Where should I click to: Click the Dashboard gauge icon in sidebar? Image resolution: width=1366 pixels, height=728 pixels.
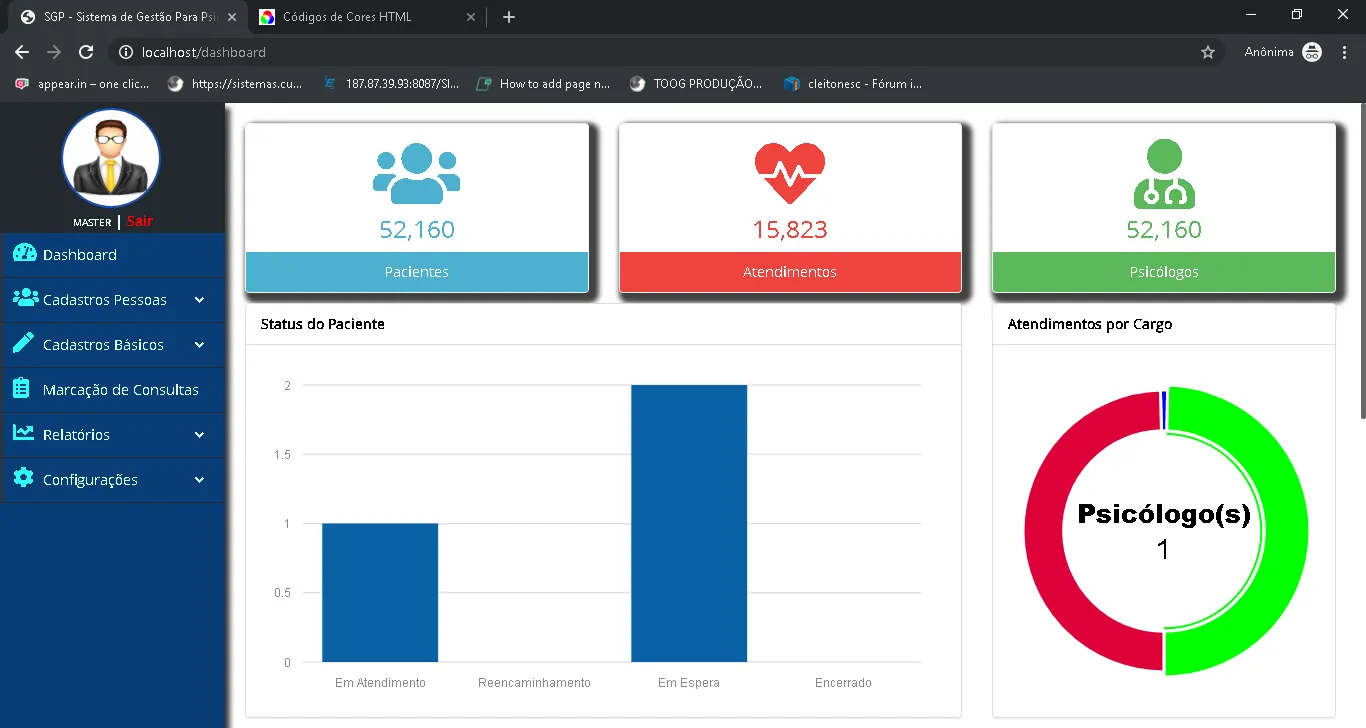click(24, 254)
